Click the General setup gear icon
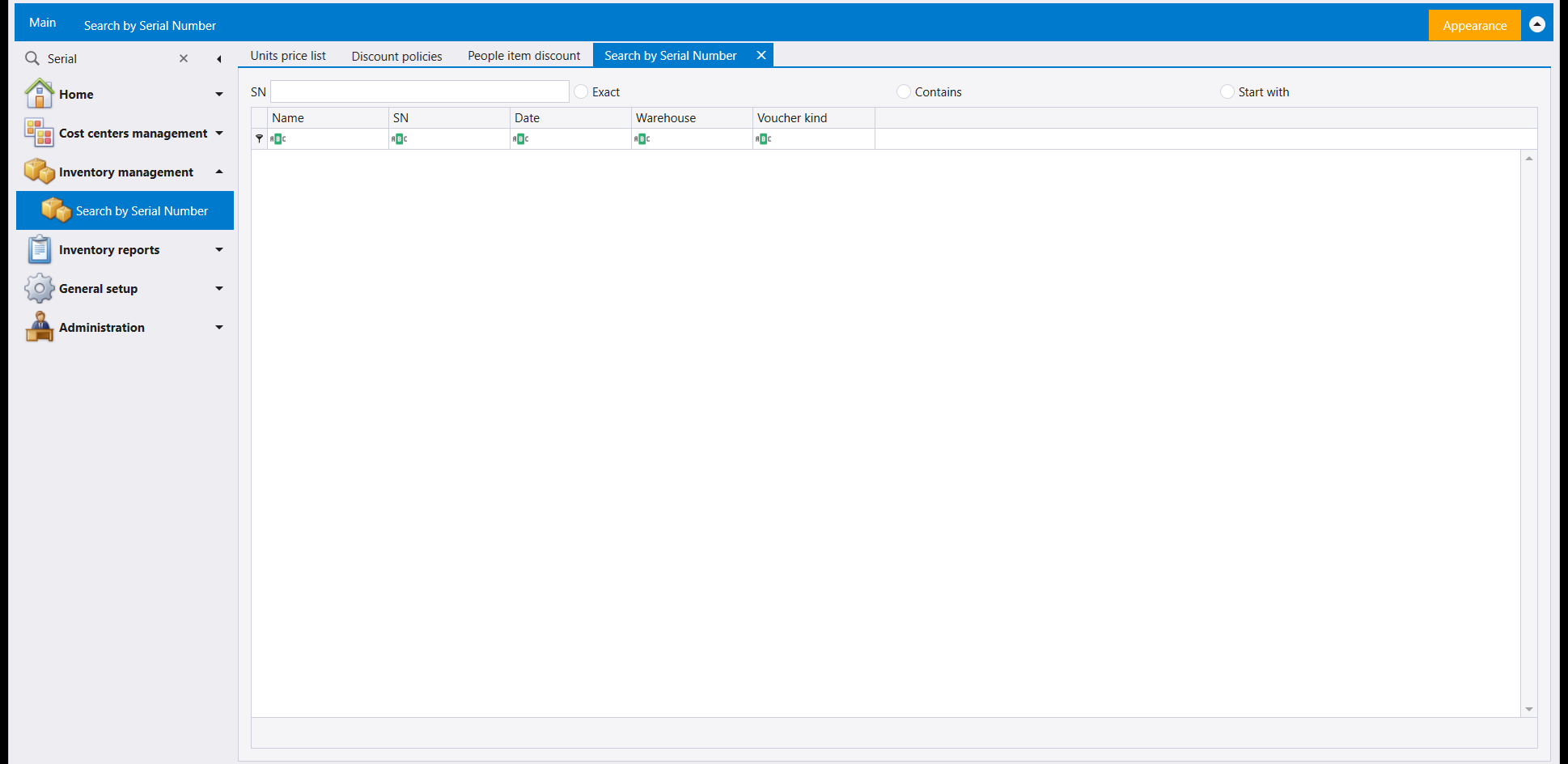The image size is (1568, 764). (x=39, y=288)
